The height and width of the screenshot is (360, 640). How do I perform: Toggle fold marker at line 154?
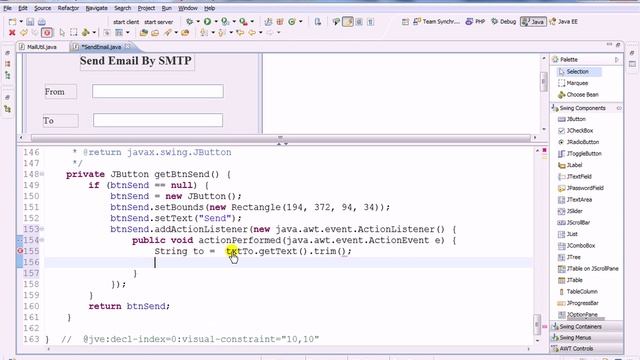(x=42, y=240)
